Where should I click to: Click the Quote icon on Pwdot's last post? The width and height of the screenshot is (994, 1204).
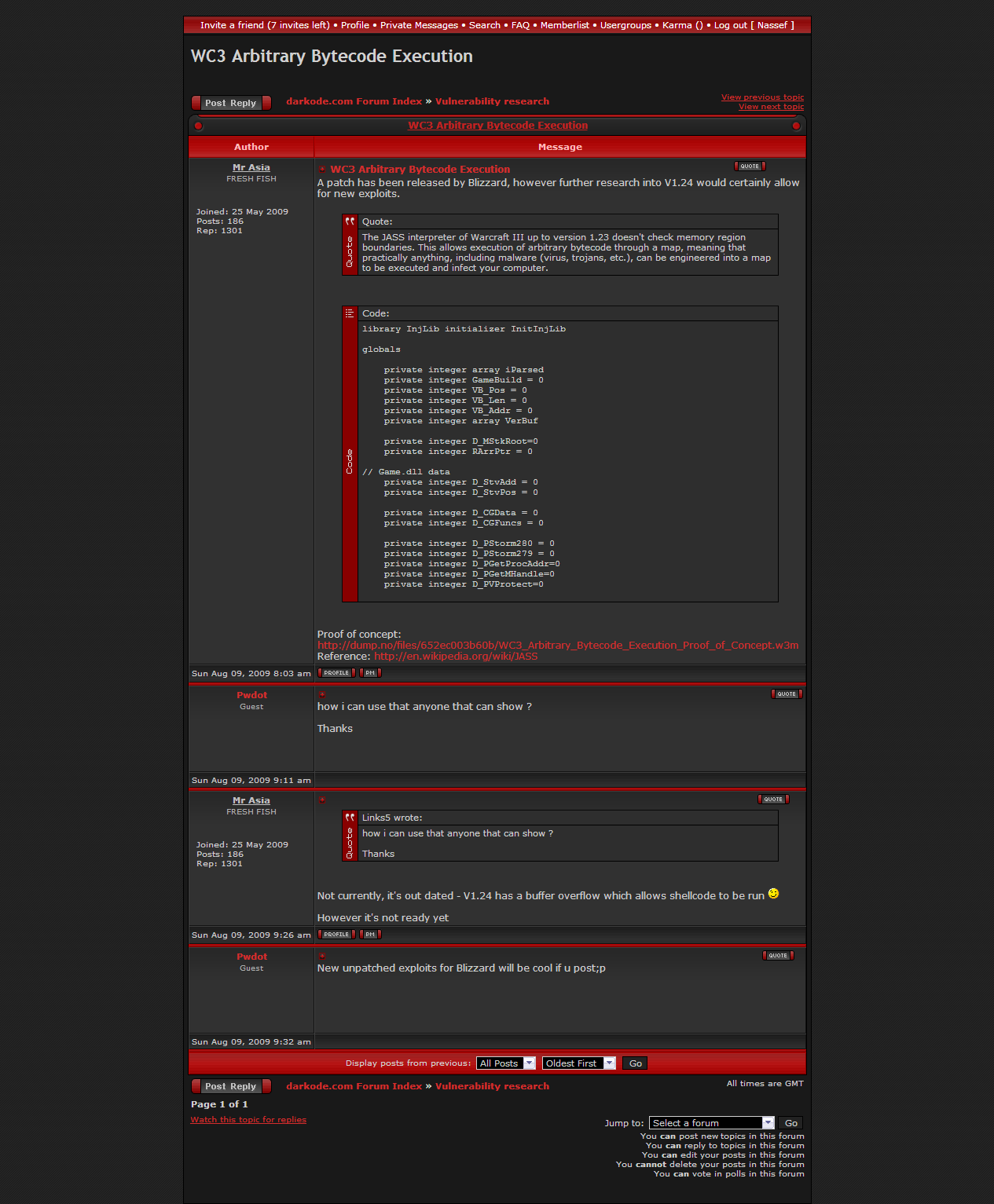coord(778,956)
